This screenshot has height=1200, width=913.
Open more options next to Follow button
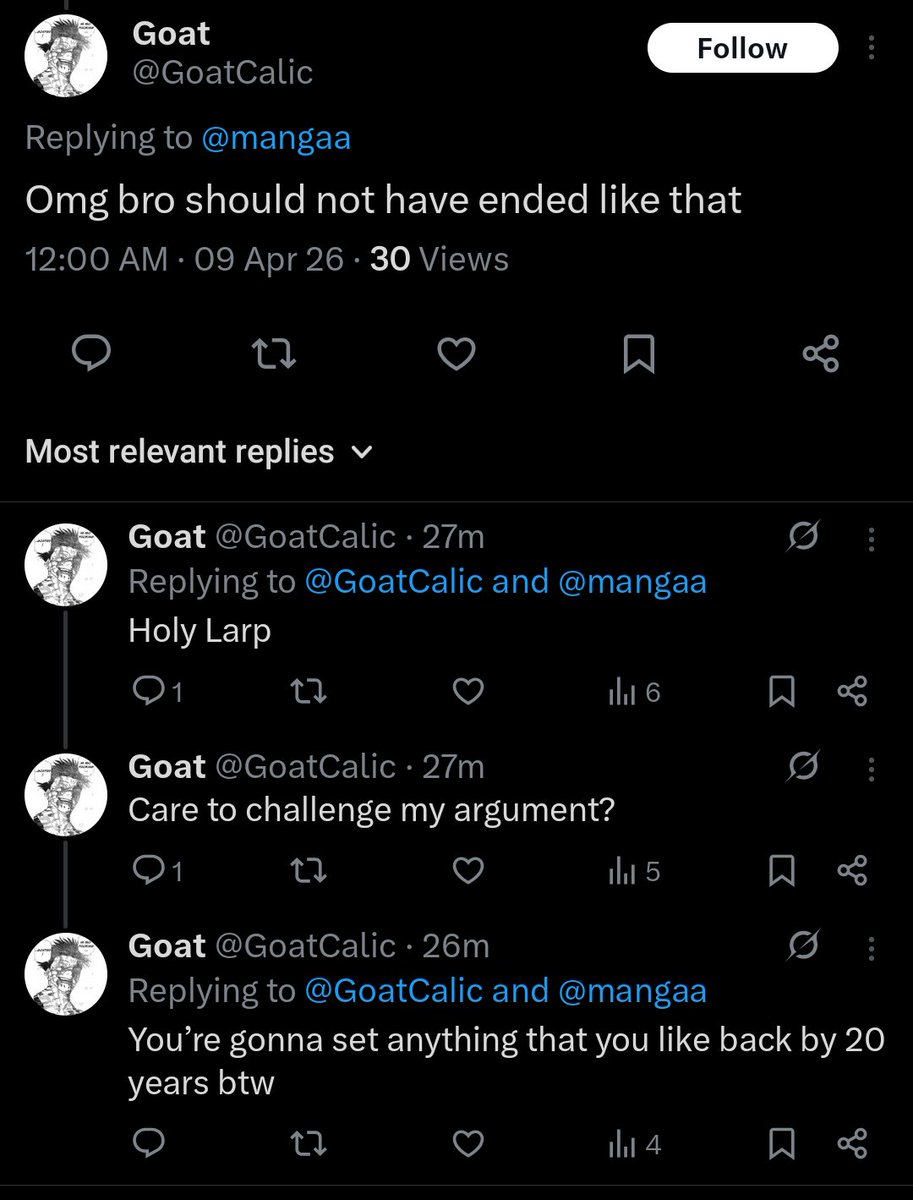coord(872,48)
